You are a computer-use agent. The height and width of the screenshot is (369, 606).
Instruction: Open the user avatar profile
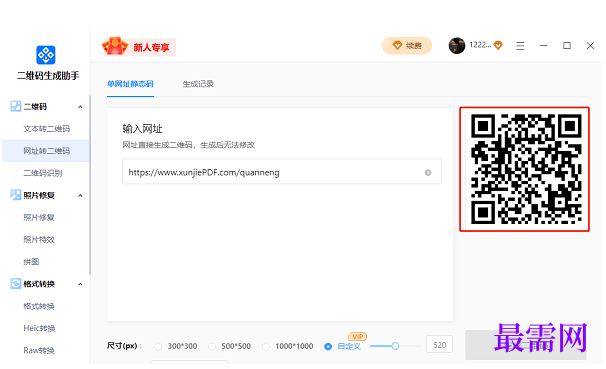pyautogui.click(x=456, y=46)
